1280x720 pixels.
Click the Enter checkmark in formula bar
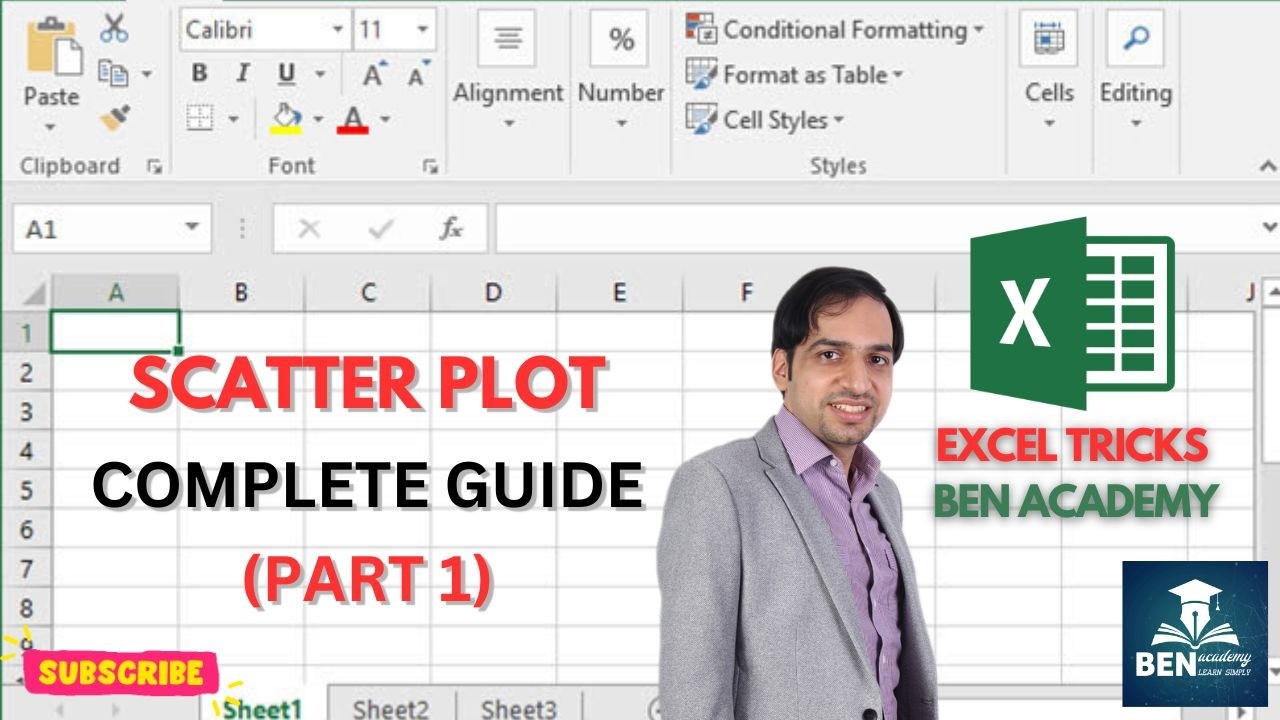click(379, 229)
